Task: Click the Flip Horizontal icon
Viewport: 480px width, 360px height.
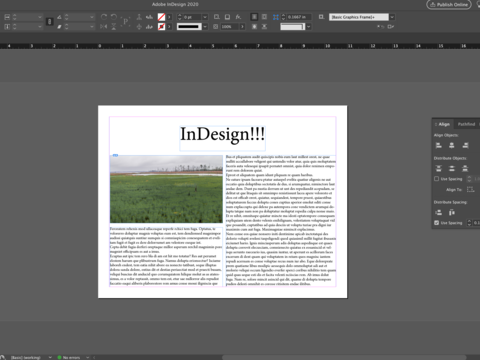Action: [x=104, y=27]
